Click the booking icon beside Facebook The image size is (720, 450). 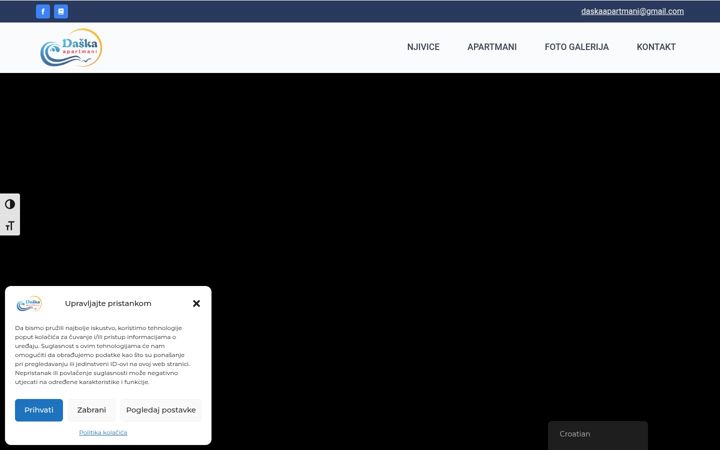pos(61,11)
